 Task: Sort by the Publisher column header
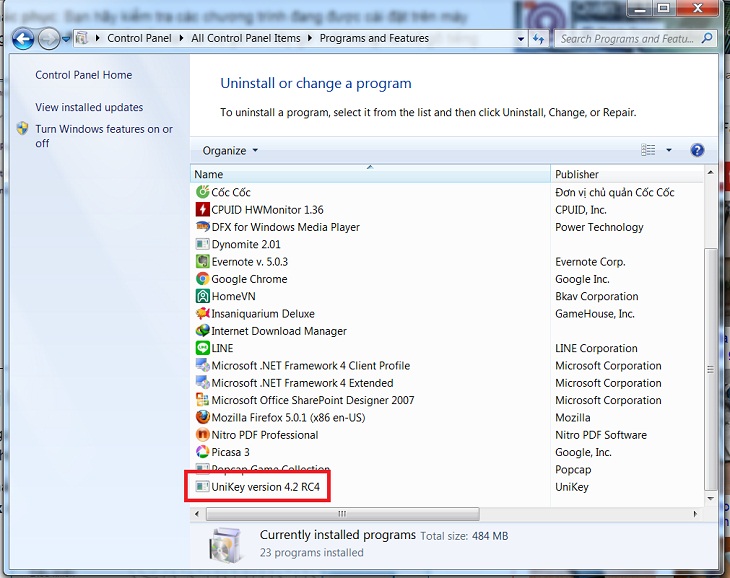click(627, 174)
